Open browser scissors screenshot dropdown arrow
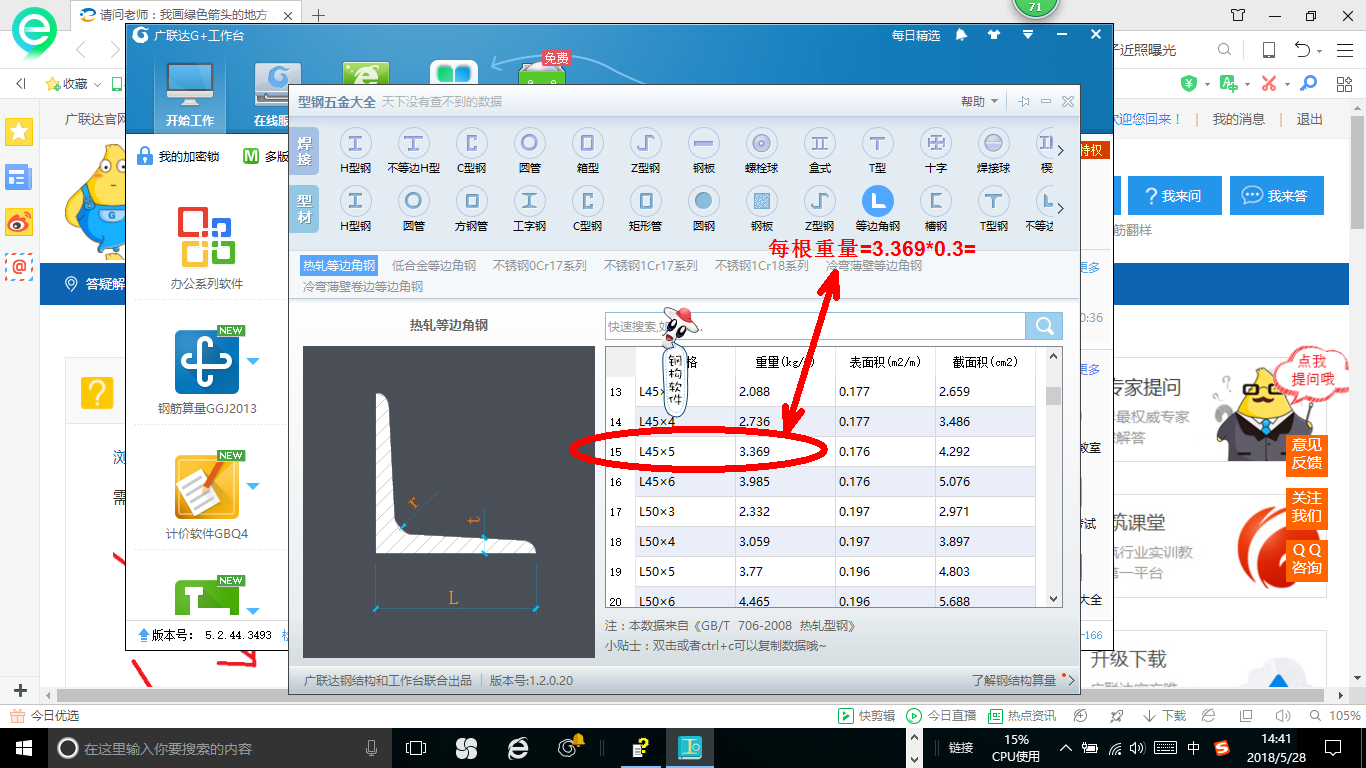1366x768 pixels. point(1288,84)
